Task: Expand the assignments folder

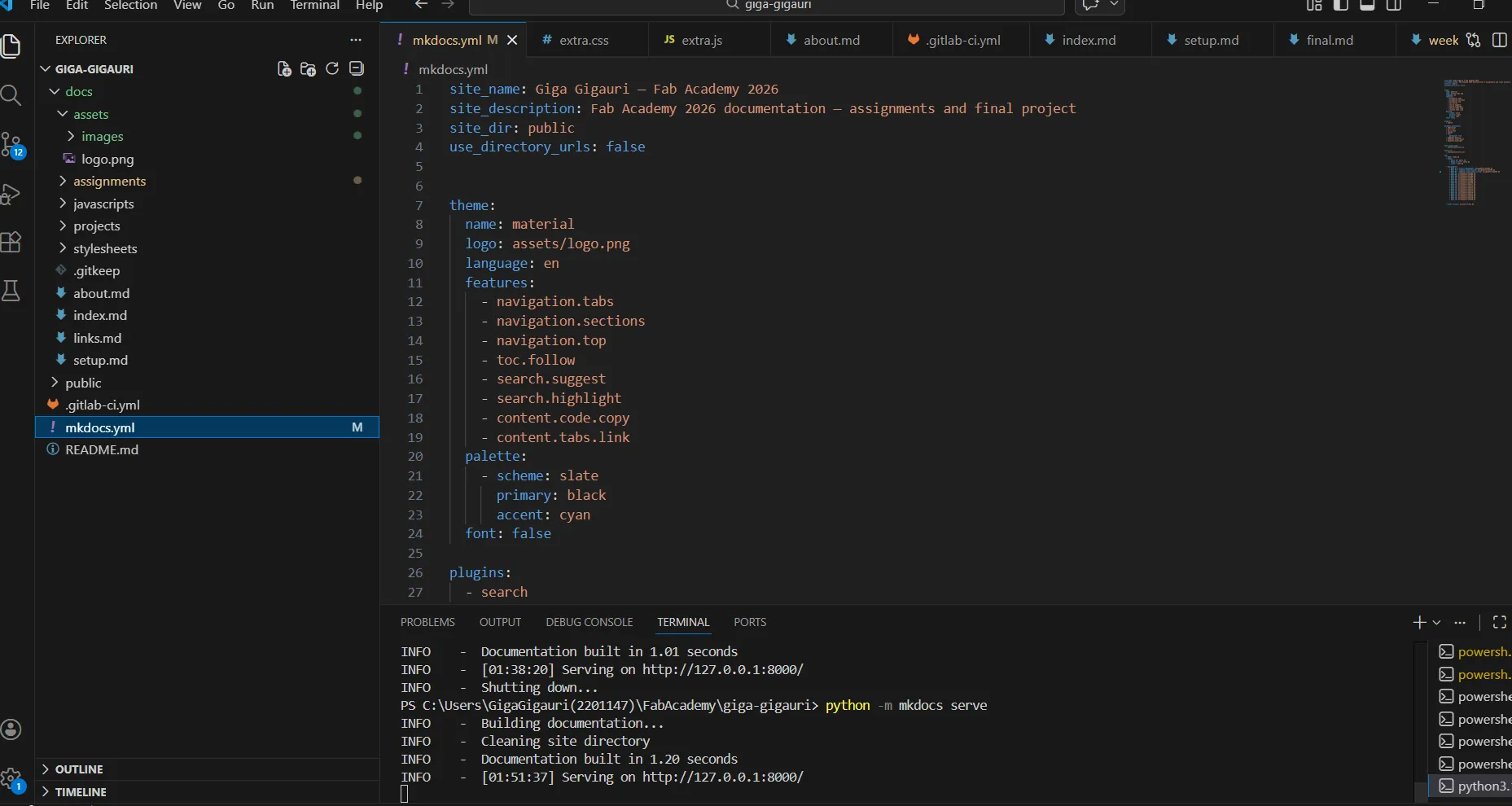Action: pos(109,182)
